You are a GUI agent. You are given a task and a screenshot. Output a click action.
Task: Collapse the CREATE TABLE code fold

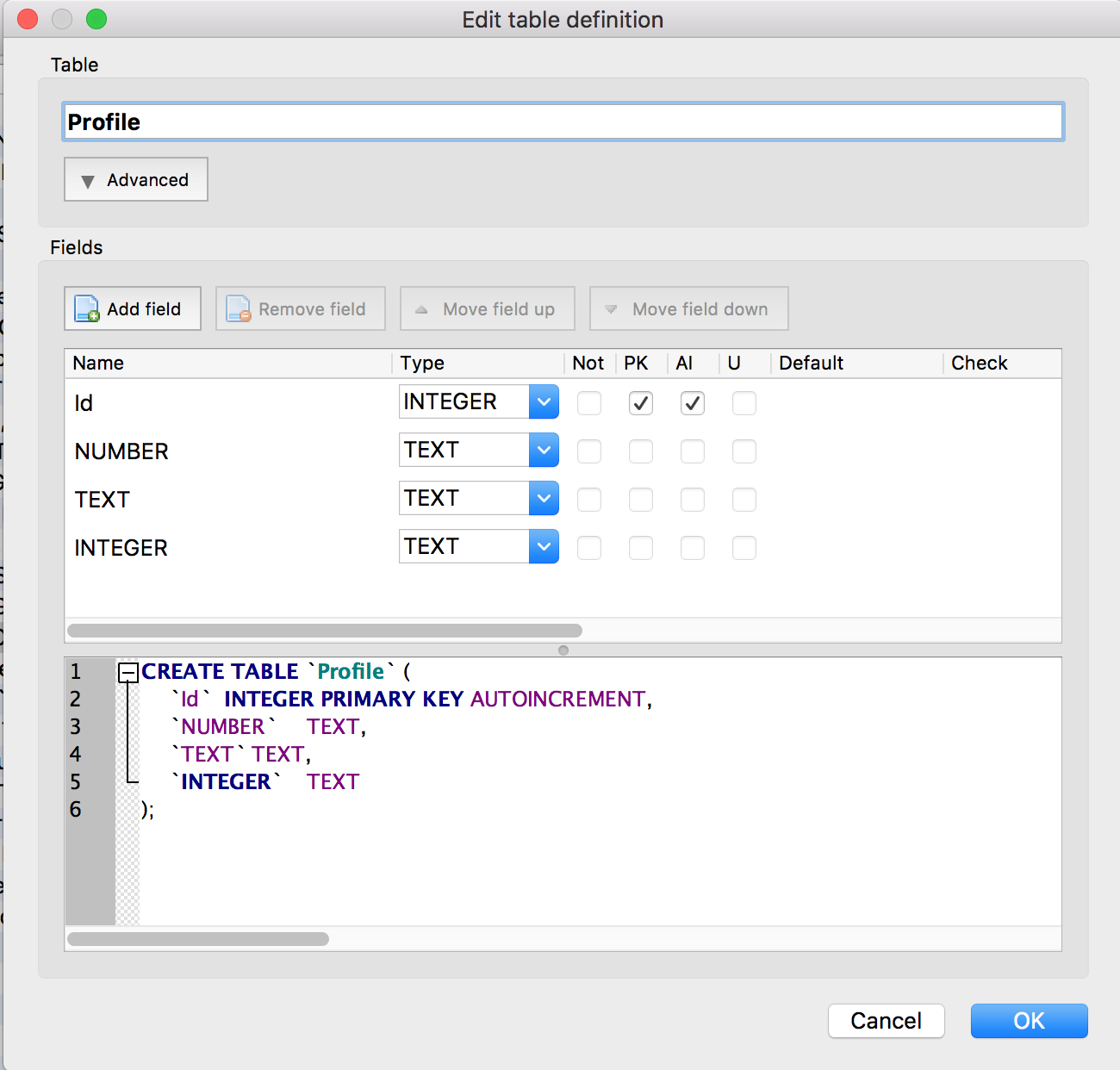128,672
